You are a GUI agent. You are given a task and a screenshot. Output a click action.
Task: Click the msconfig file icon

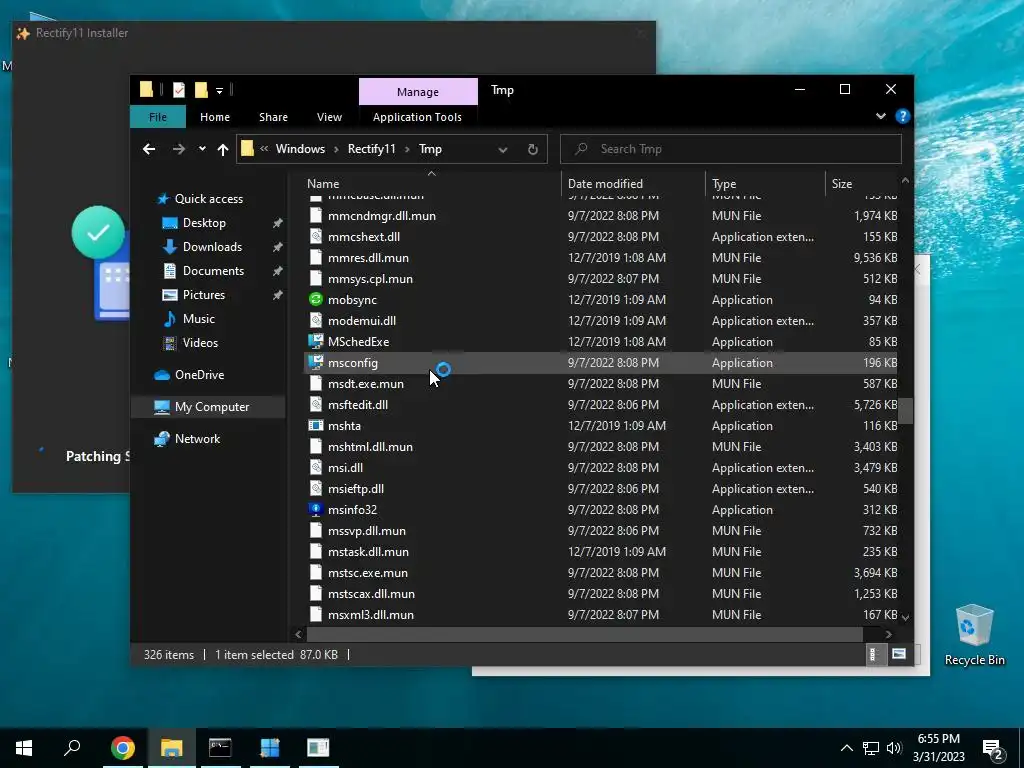[x=316, y=362]
